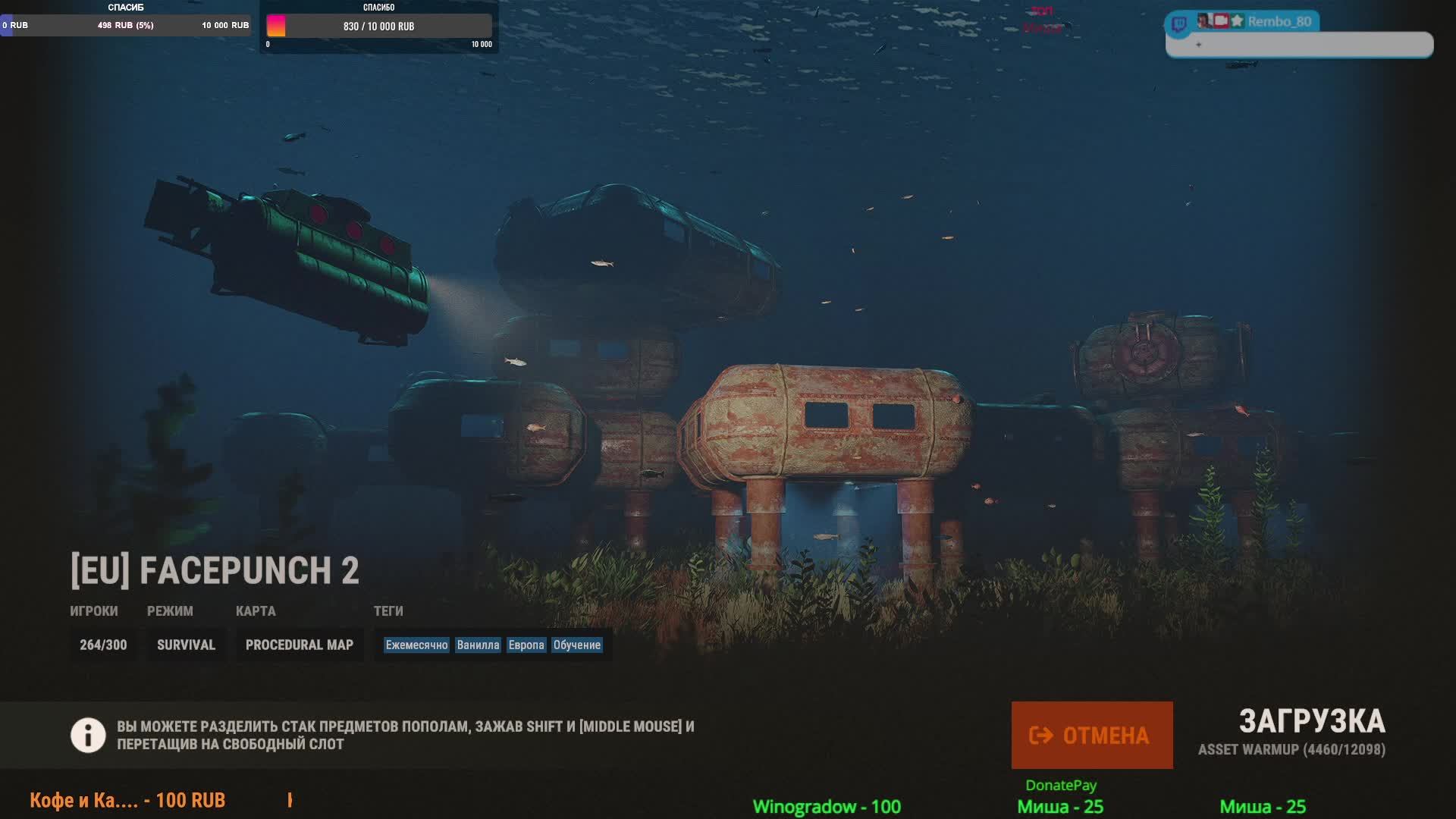
Task: Click the [EU] FACEPUNCH 2 server title
Action: click(215, 571)
